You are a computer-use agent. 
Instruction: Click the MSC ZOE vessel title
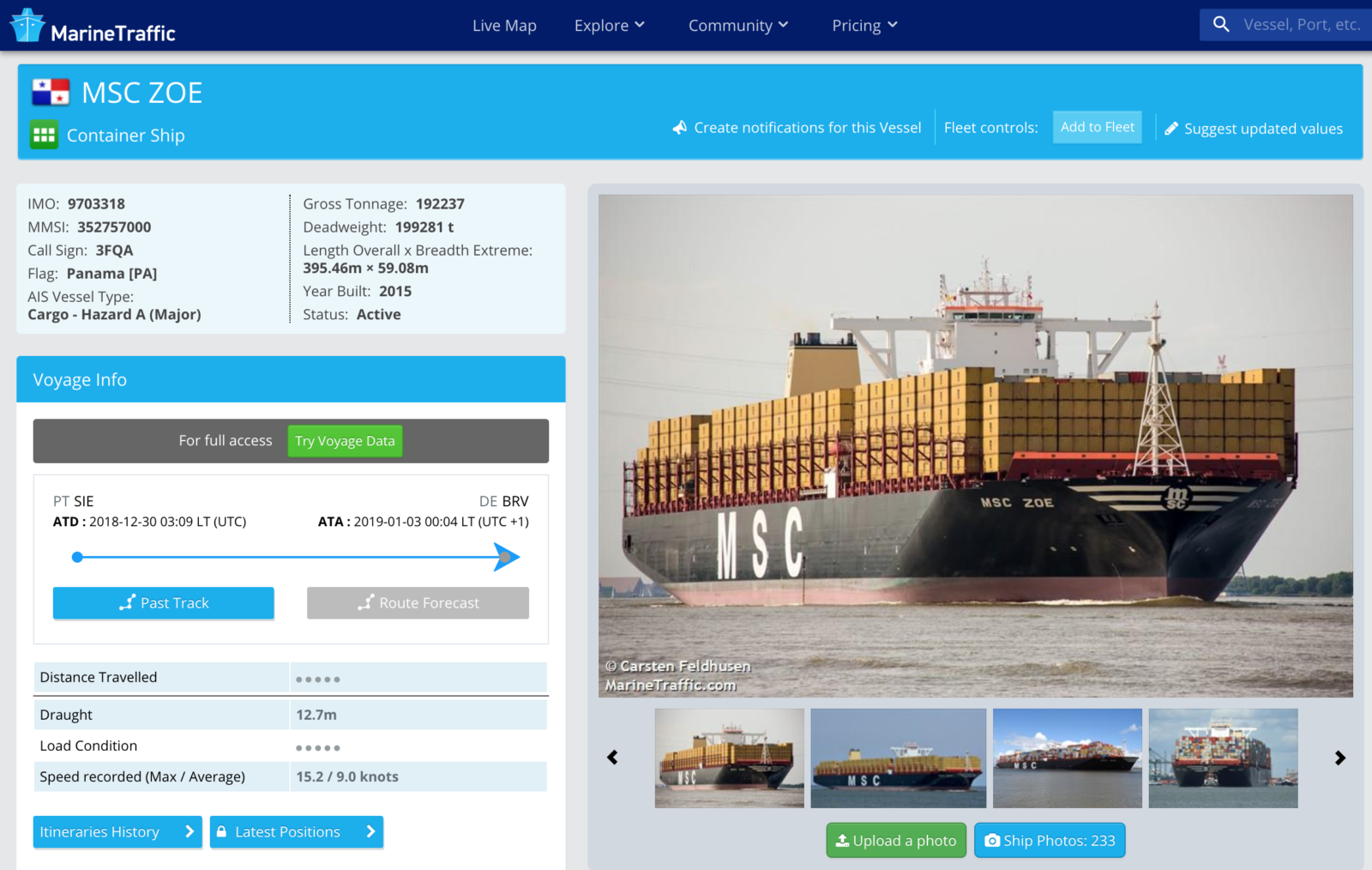(x=142, y=93)
